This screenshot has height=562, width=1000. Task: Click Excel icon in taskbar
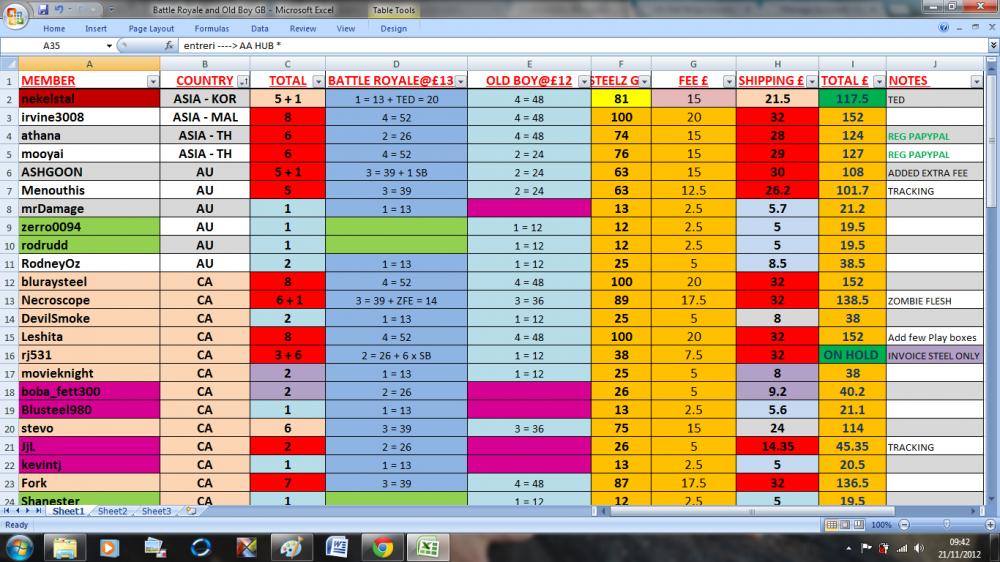tap(428, 547)
